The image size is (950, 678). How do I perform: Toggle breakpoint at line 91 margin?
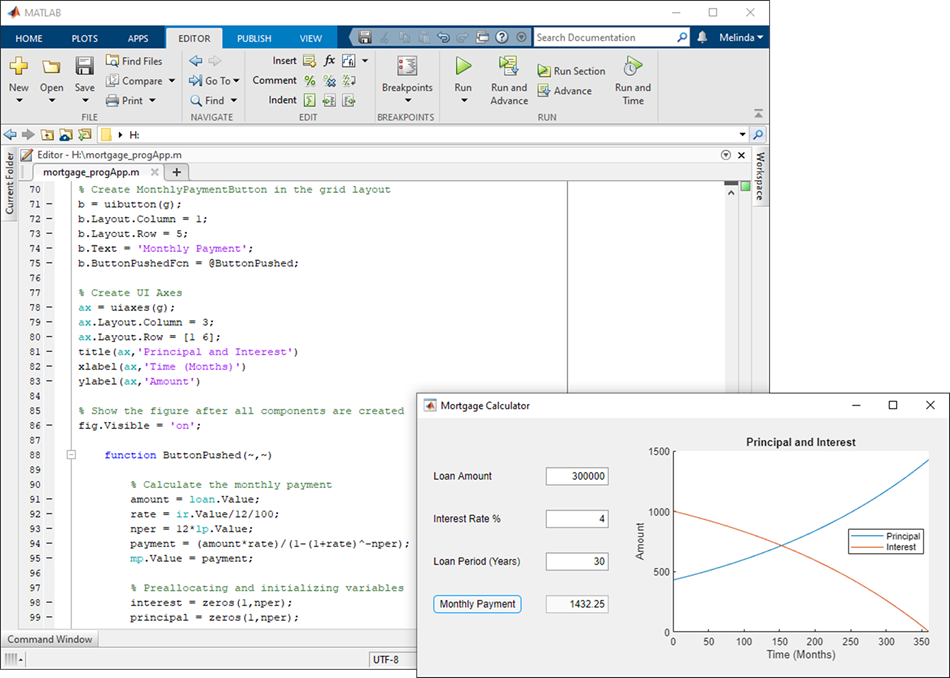pyautogui.click(x=49, y=499)
